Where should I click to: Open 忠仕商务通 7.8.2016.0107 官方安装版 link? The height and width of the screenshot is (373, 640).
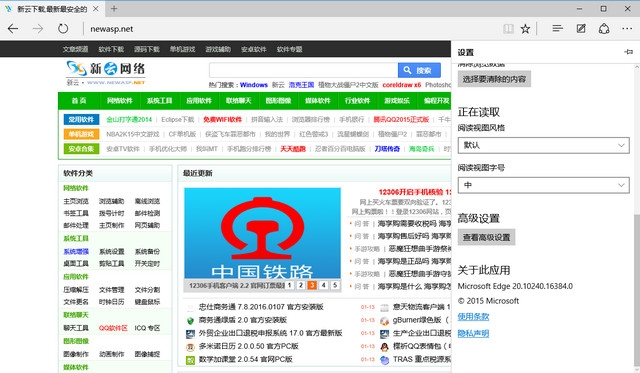click(x=261, y=307)
